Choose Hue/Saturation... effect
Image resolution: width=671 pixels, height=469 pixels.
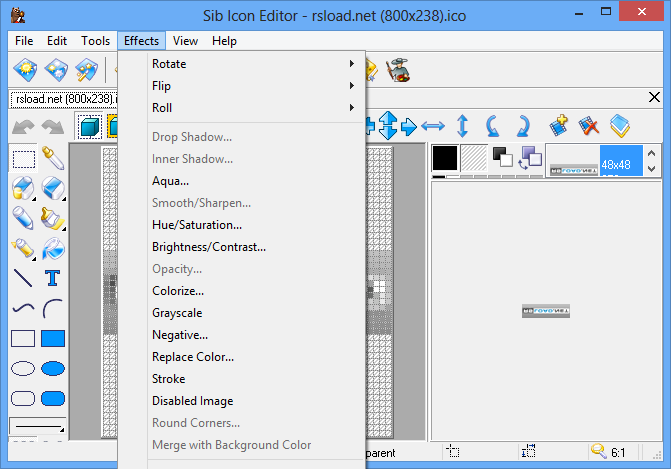pos(241,225)
